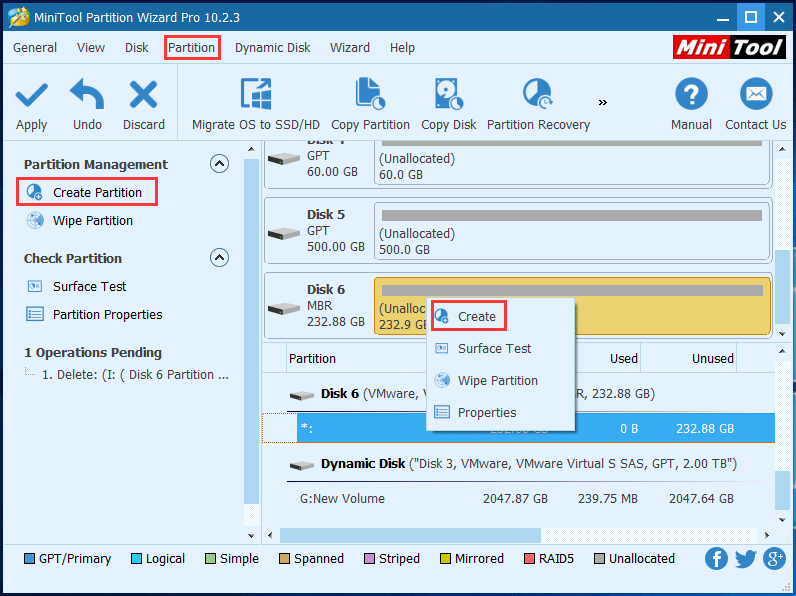
Task: Click left sidebar scroll down arrow
Action: tap(251, 536)
